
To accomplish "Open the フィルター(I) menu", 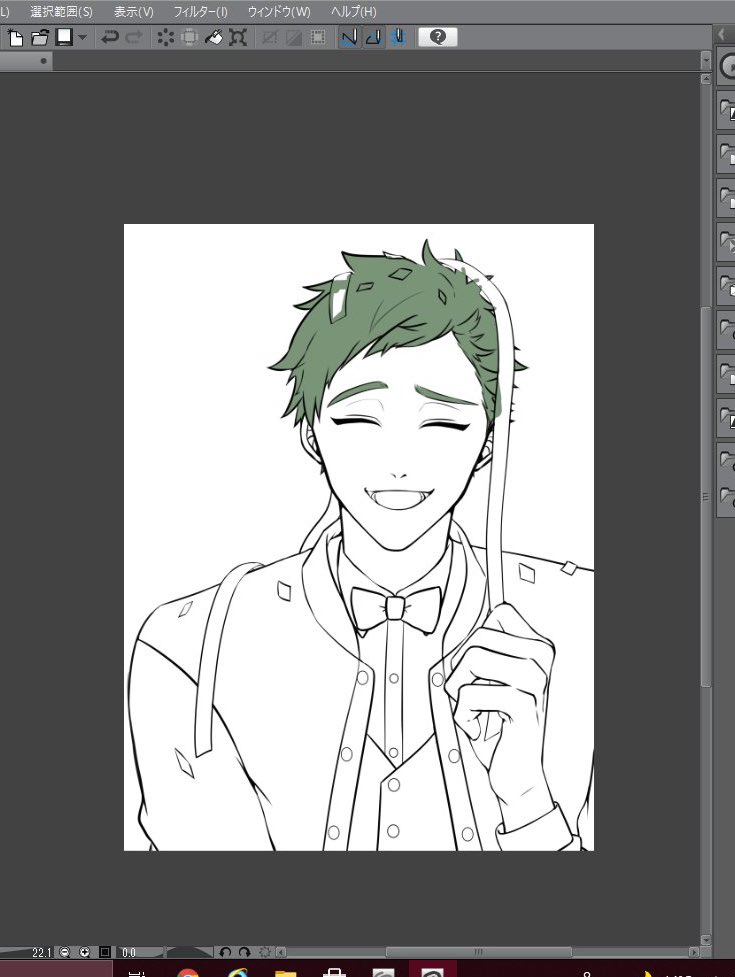I will click(201, 11).
